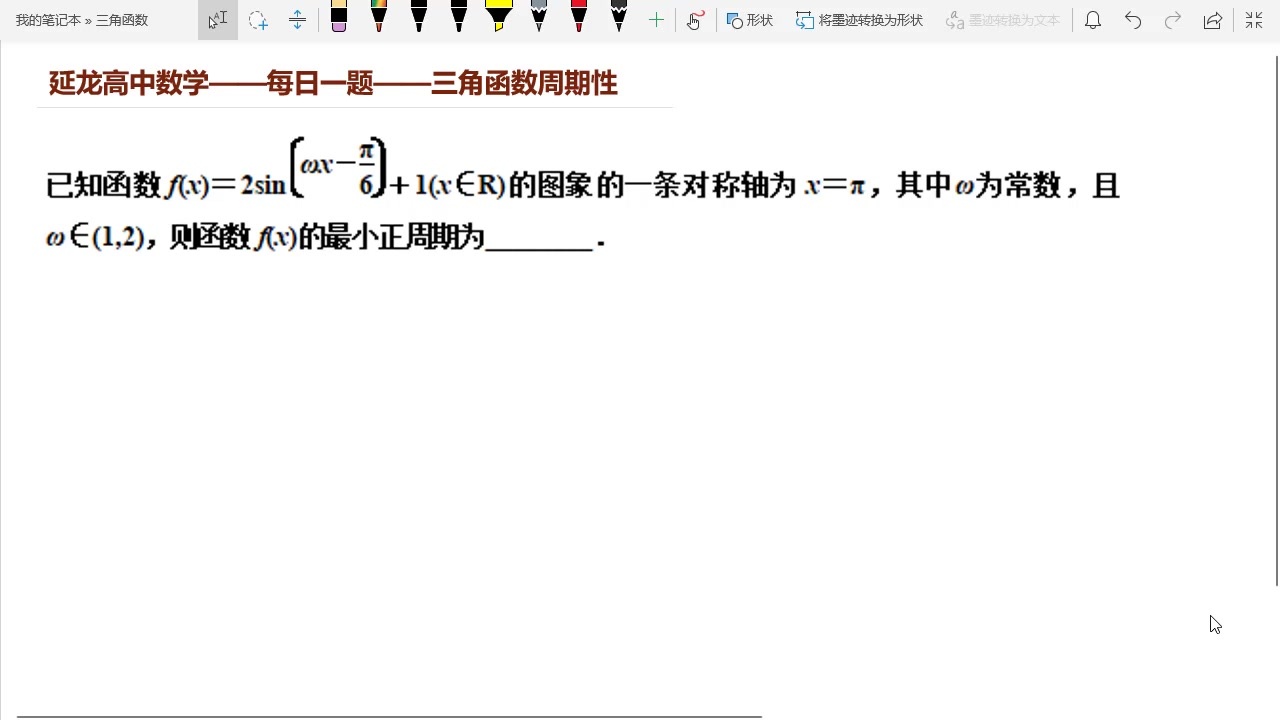1280x720 pixels.
Task: Activate the Lasso Select tool
Action: point(258,20)
